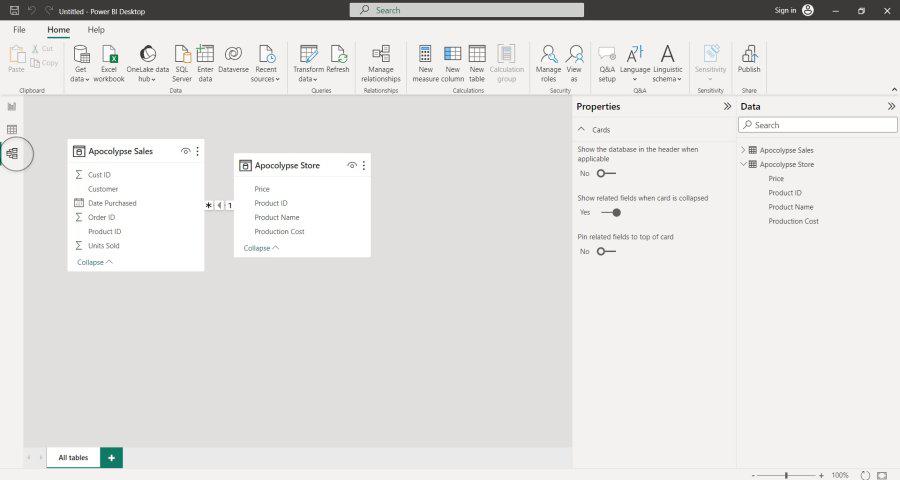Select the All tables layout tab
900x480 pixels.
[x=73, y=458]
